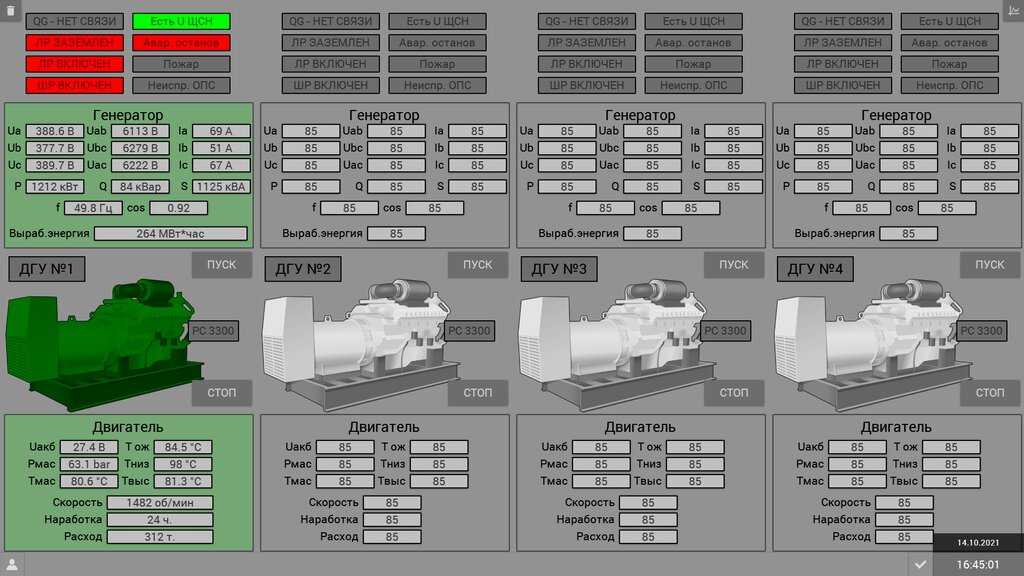The width and height of the screenshot is (1024, 576).
Task: Open the ДГУ №4 label button
Action: click(x=814, y=269)
